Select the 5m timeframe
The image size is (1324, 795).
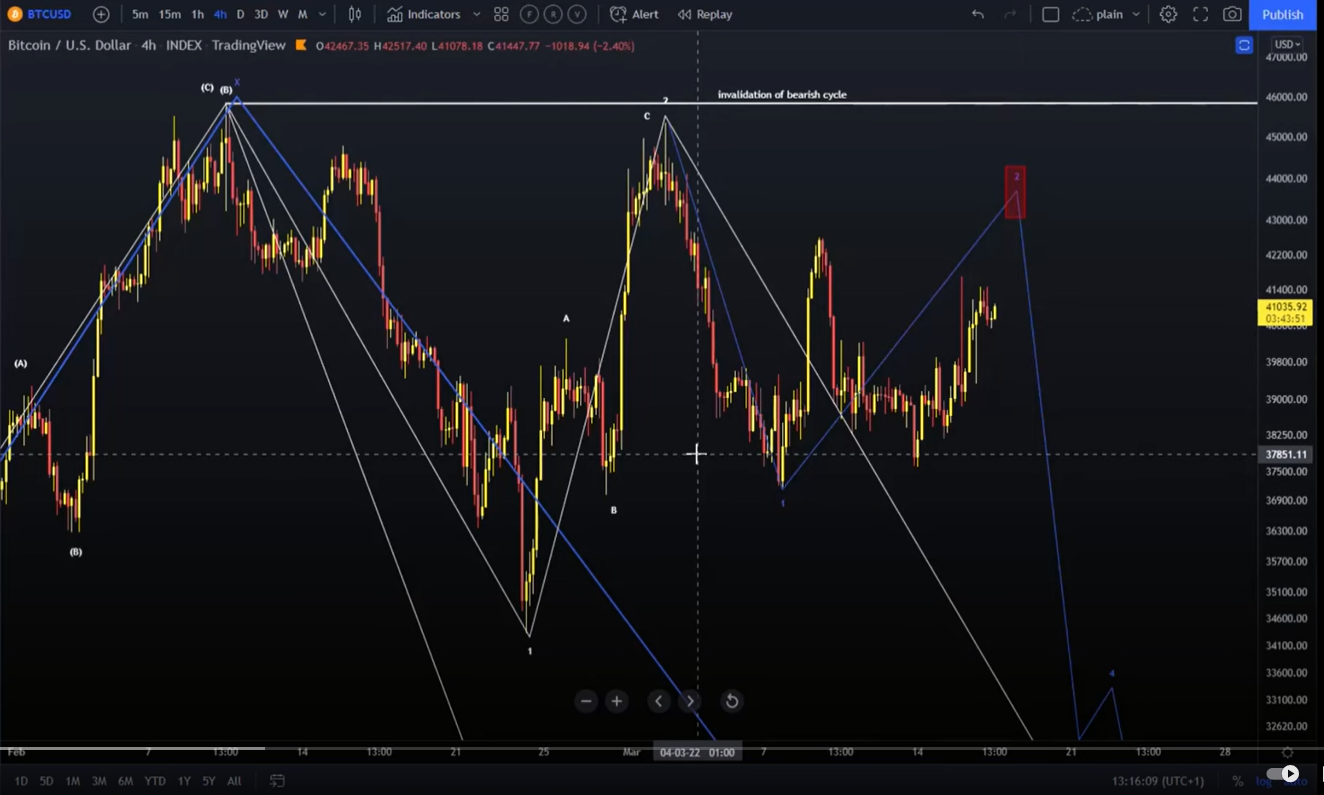coord(140,14)
